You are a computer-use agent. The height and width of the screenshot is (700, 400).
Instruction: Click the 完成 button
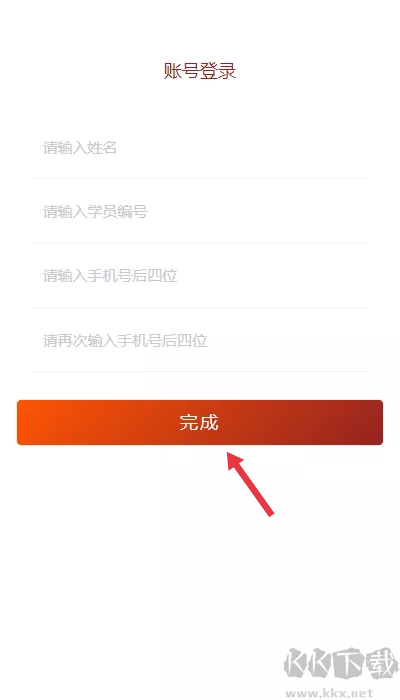pyautogui.click(x=200, y=422)
